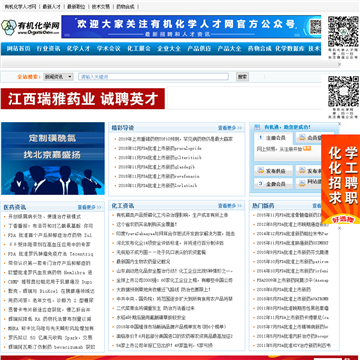The height and width of the screenshot is (360, 360).
Task: Go to 化学人才 in the nav bar
Action: click(78, 49)
